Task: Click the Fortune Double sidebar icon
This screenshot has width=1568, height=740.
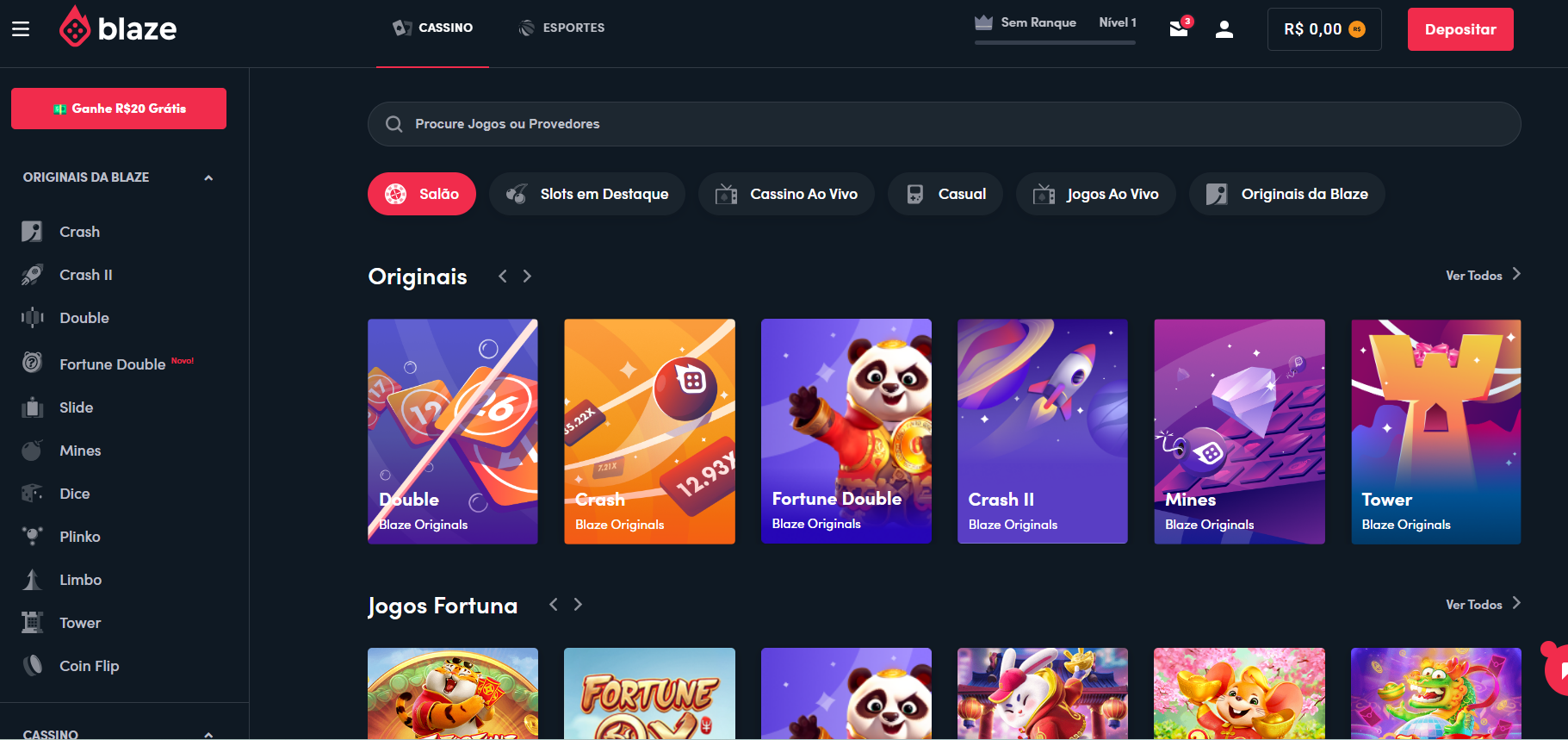Action: point(32,363)
